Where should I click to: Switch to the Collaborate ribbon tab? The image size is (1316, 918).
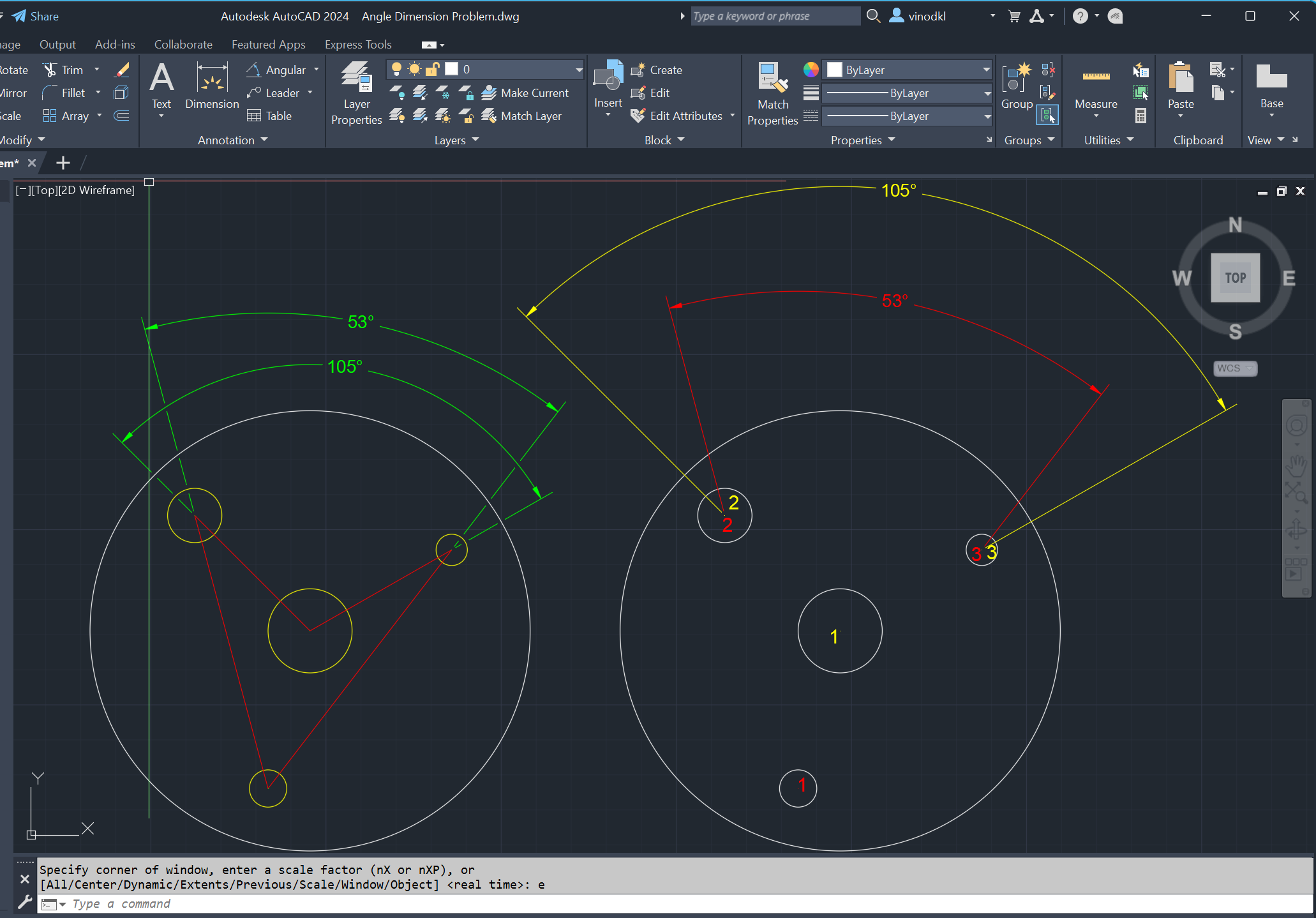(x=183, y=44)
